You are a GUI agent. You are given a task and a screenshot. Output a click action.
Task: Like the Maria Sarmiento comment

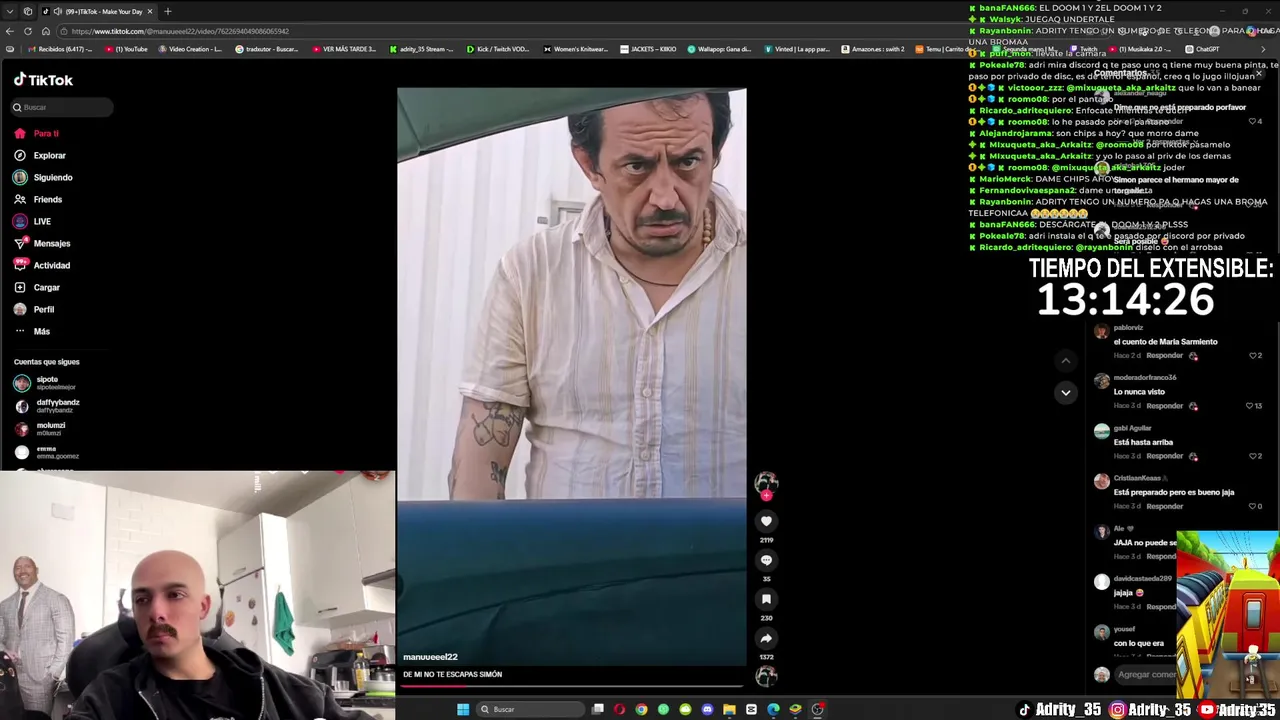pos(1252,356)
